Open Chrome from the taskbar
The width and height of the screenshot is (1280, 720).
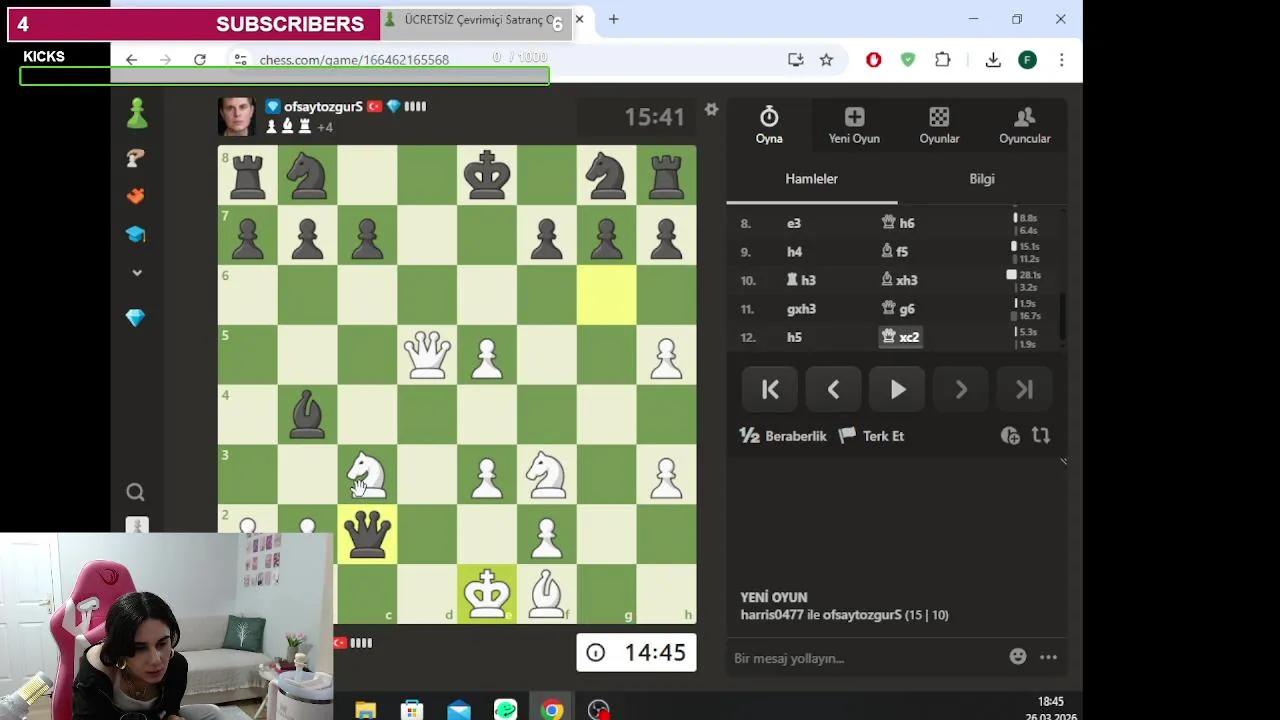coord(552,710)
